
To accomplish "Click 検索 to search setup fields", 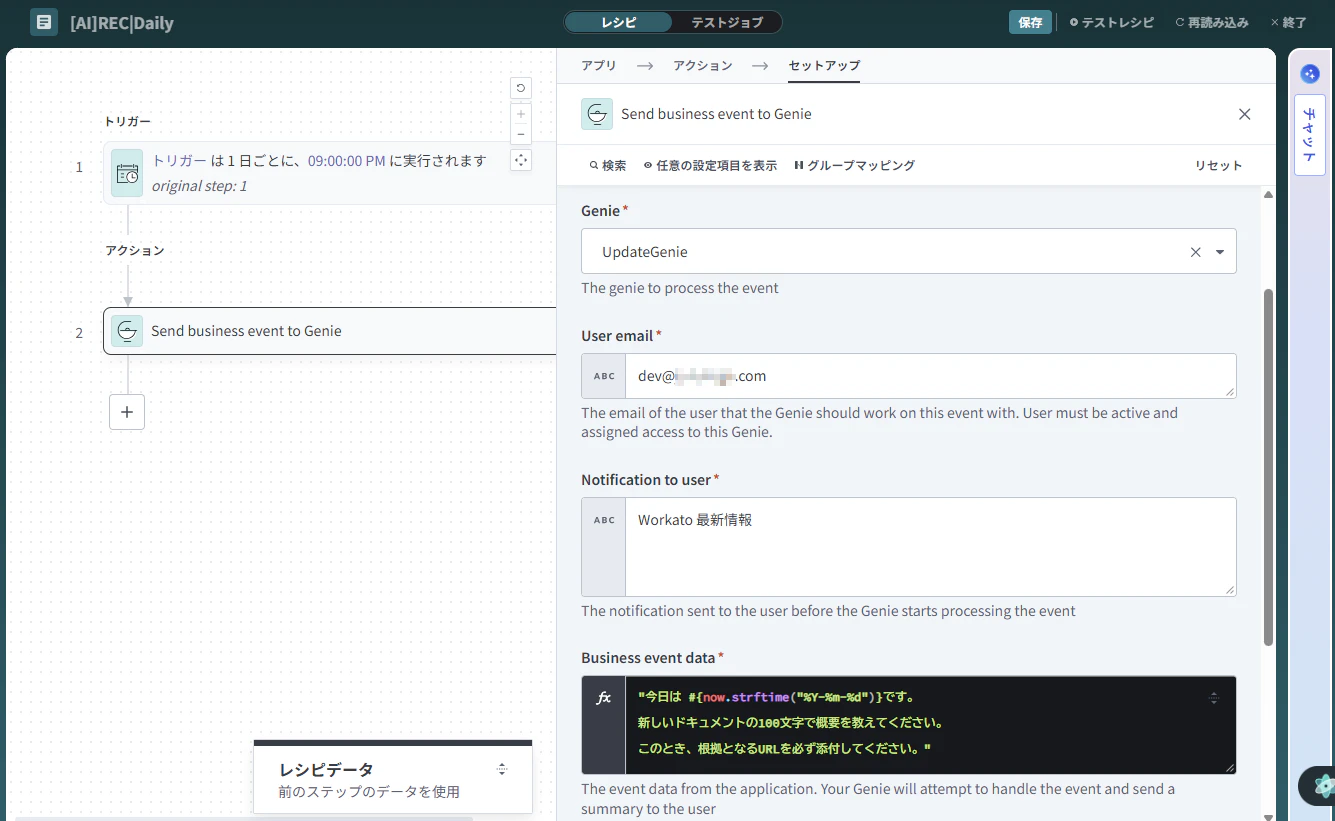I will 608,165.
